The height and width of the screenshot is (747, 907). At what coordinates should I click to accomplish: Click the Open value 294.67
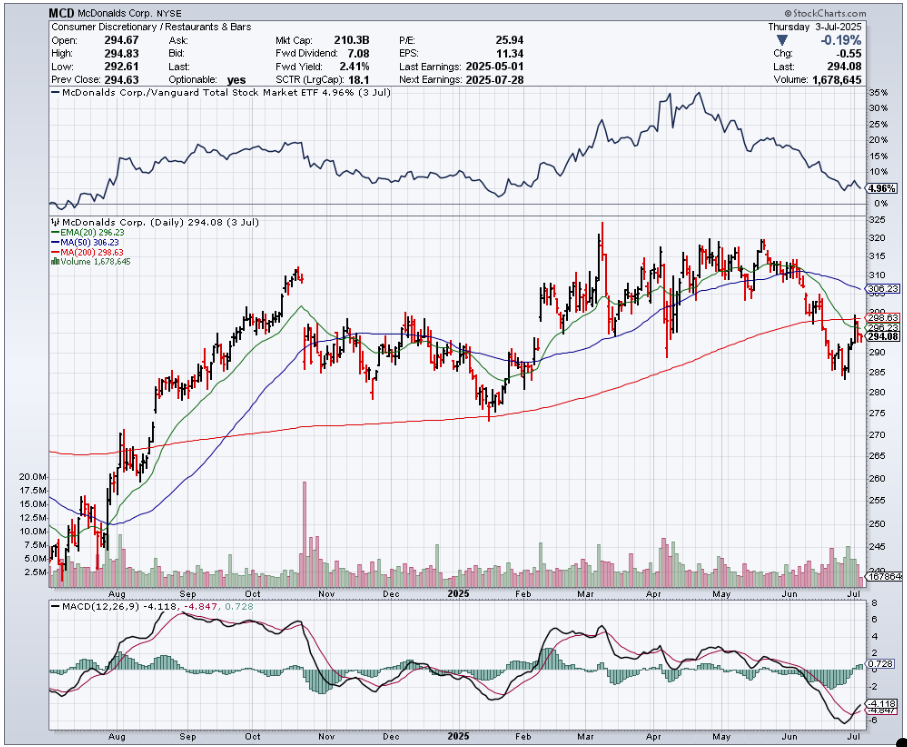(121, 40)
